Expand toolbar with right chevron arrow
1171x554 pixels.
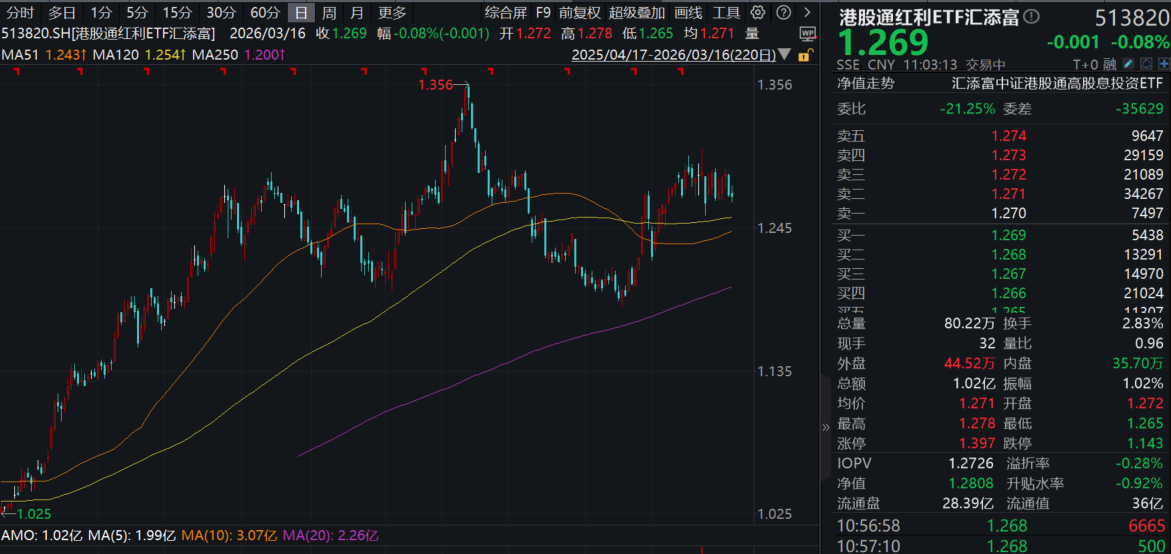pyautogui.click(x=808, y=13)
